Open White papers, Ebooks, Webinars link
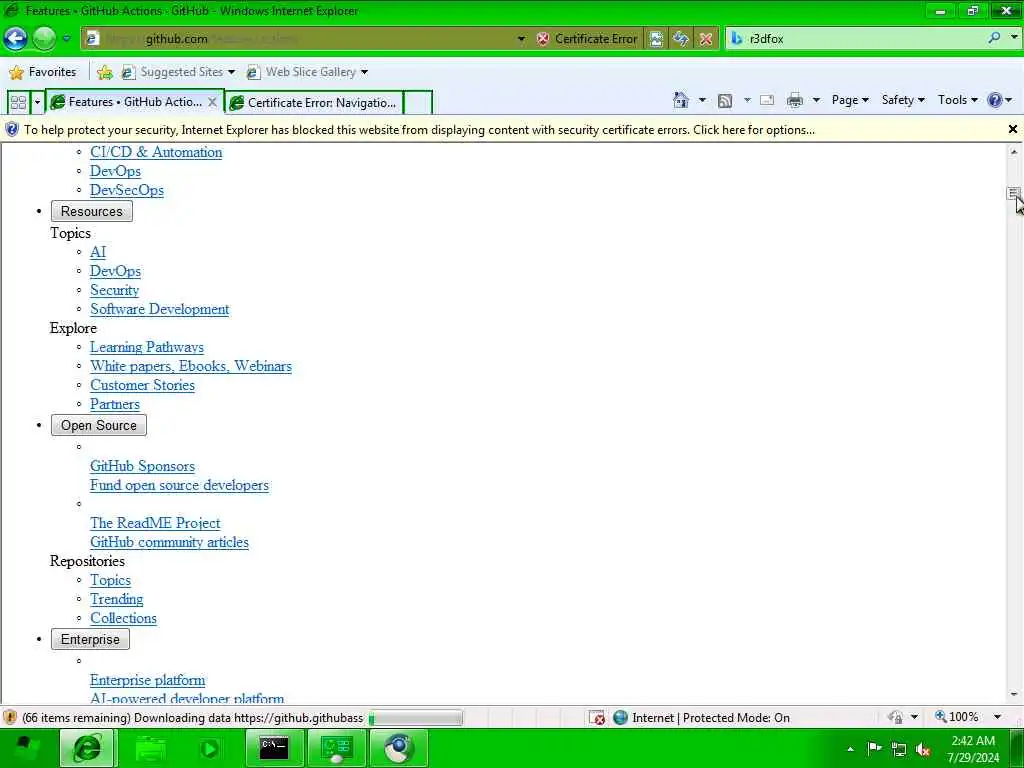This screenshot has height=768, width=1024. click(x=191, y=366)
